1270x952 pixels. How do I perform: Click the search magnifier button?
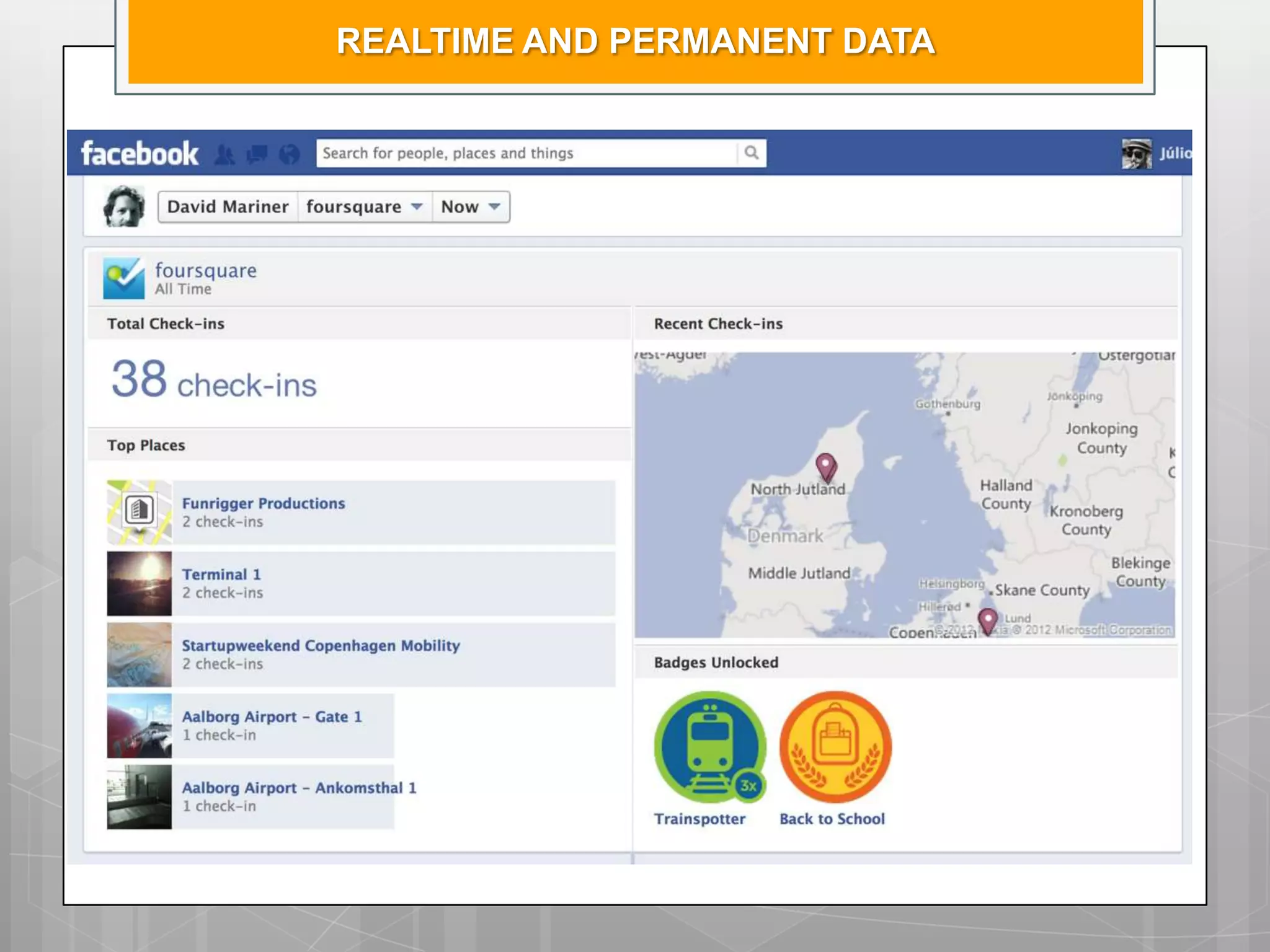[x=752, y=152]
